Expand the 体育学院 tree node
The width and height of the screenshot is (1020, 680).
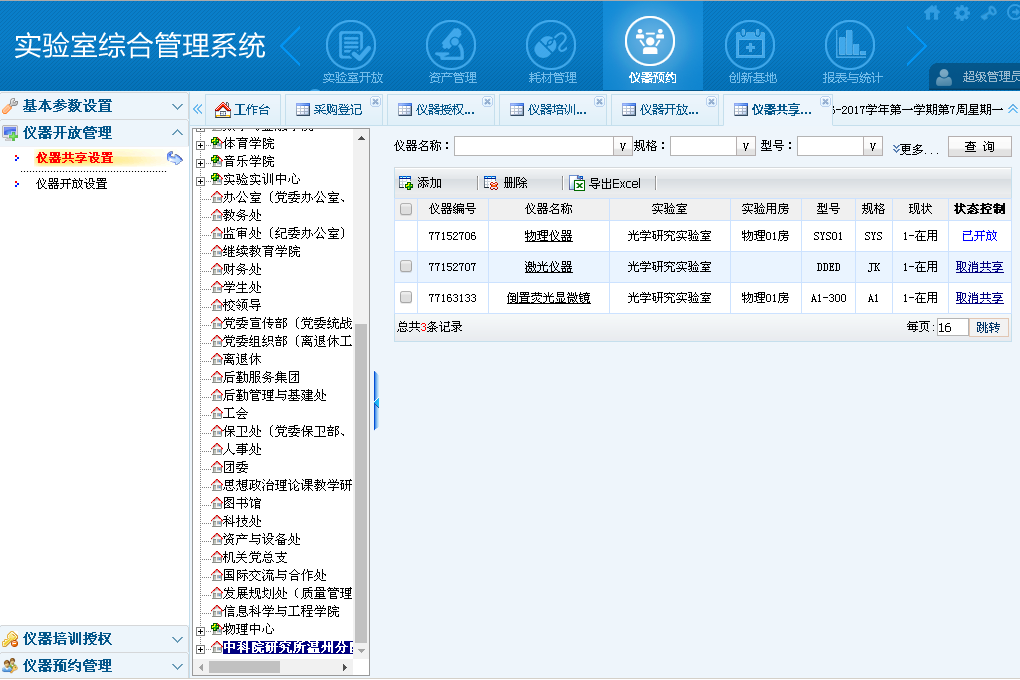coord(200,144)
